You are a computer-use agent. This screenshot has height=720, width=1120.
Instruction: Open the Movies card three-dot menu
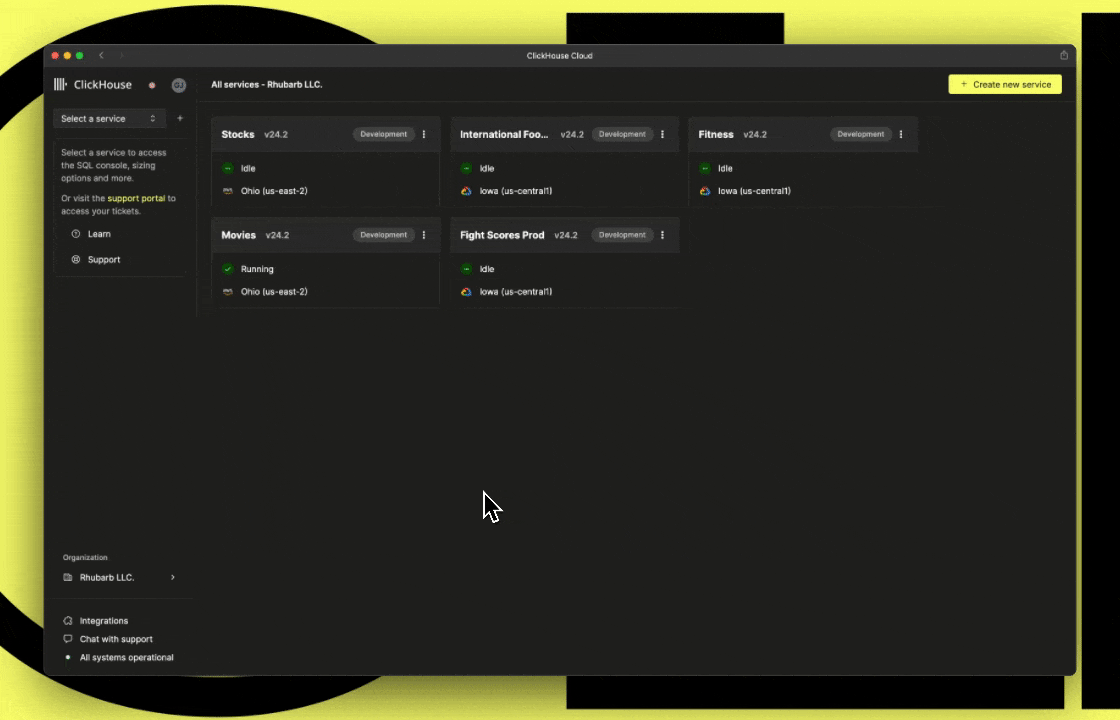[x=423, y=234]
